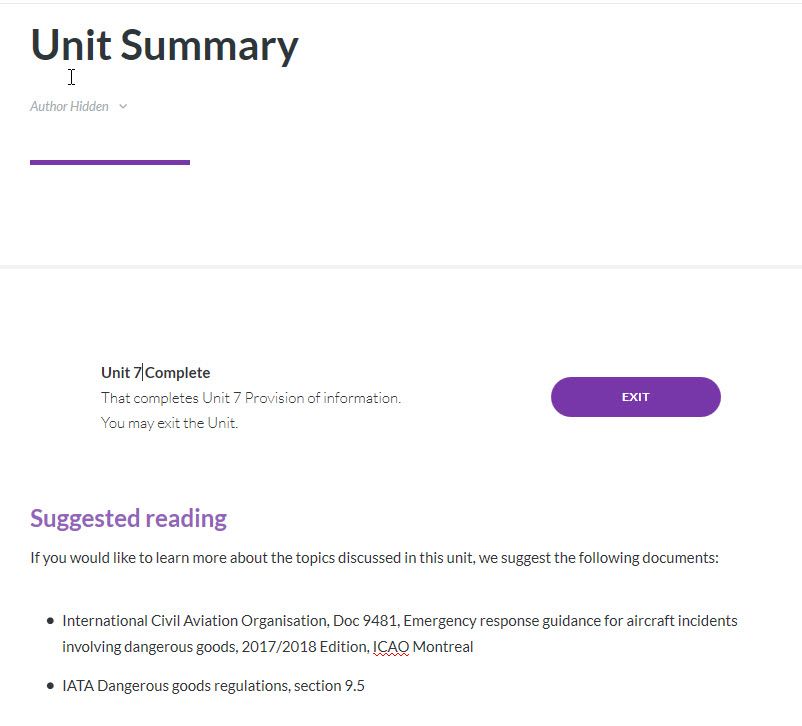This screenshot has height=726, width=802.
Task: Click the Suggested reading heading
Action: tap(128, 518)
